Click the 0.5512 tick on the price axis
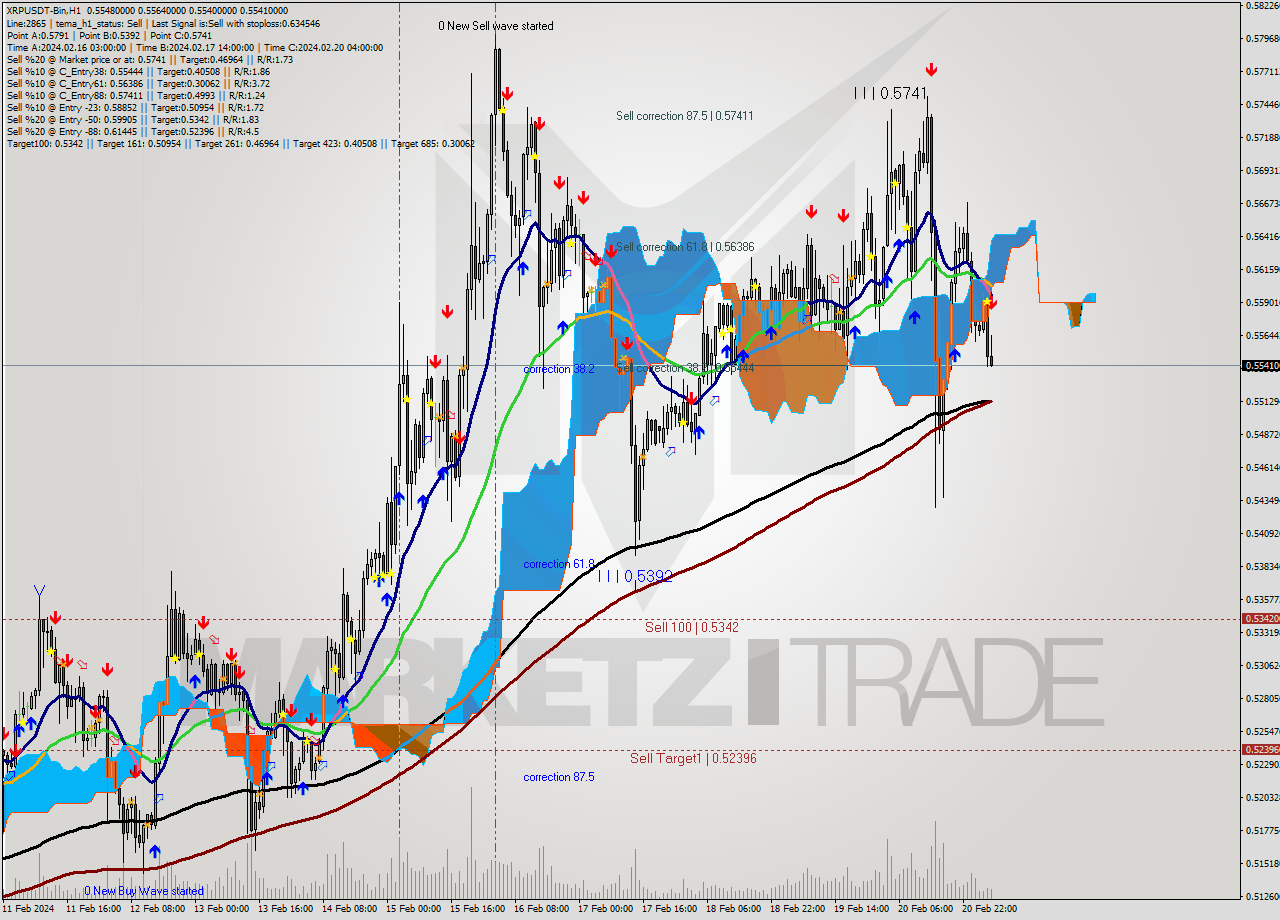The width and height of the screenshot is (1280, 920). click(x=1262, y=402)
